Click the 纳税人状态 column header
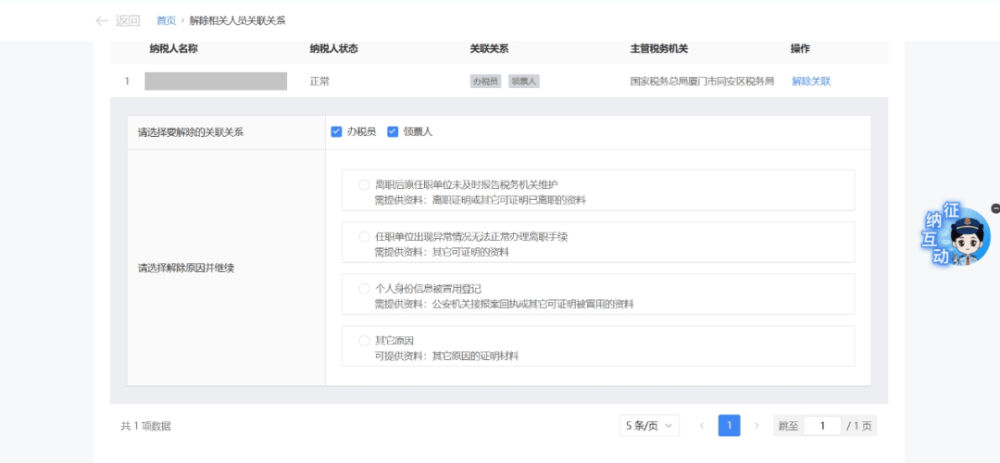Viewport: 1000px width, 463px height. [334, 49]
